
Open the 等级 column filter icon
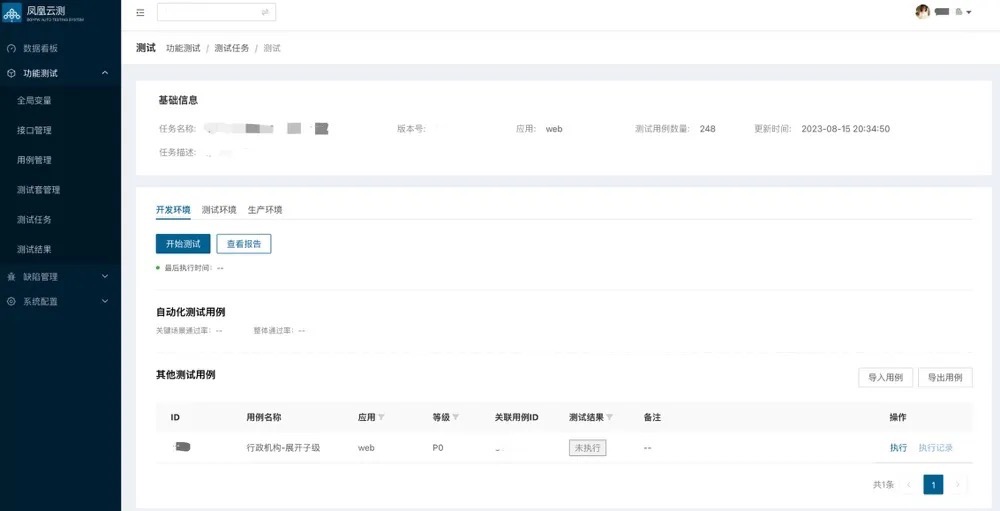point(455,417)
